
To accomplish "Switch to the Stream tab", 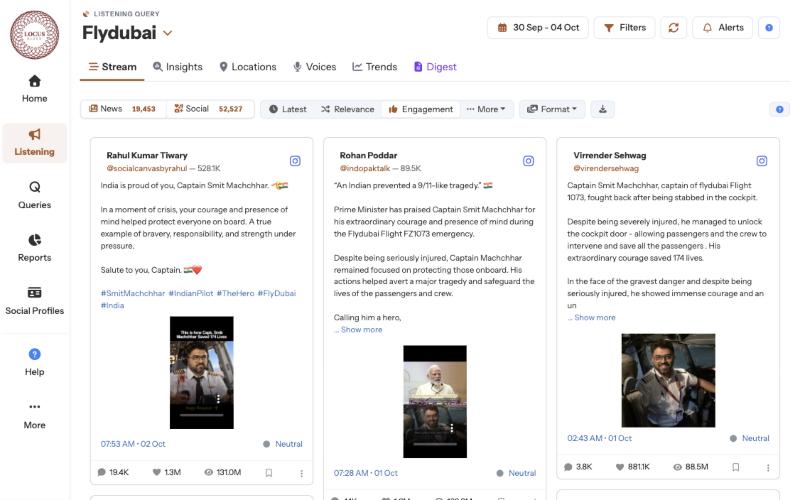I will [x=112, y=67].
